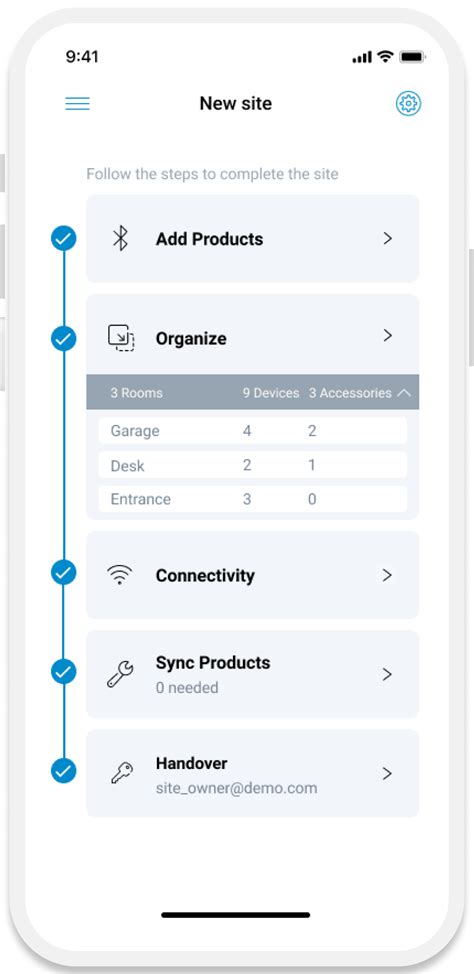The width and height of the screenshot is (474, 974).
Task: Open the Handover step
Action: [252, 773]
